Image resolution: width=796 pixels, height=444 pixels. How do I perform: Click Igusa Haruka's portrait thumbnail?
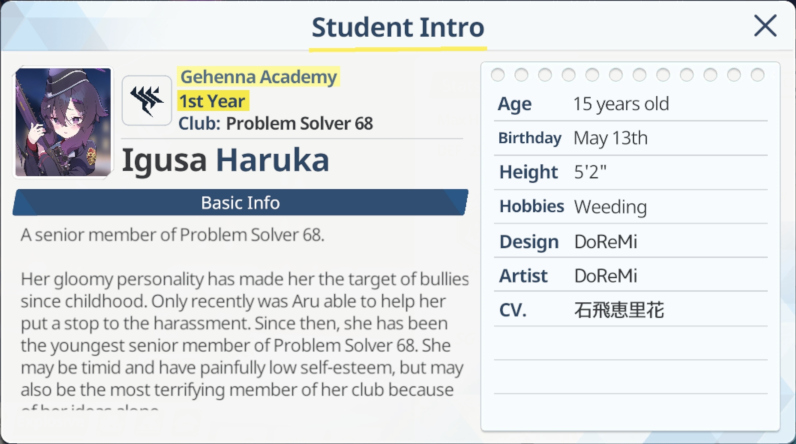(63, 122)
